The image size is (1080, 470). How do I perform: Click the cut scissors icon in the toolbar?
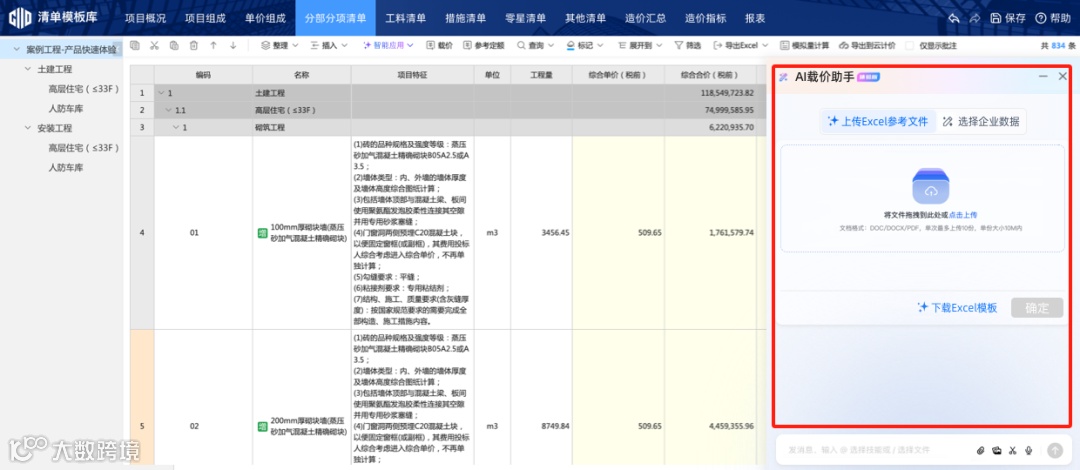(x=154, y=45)
